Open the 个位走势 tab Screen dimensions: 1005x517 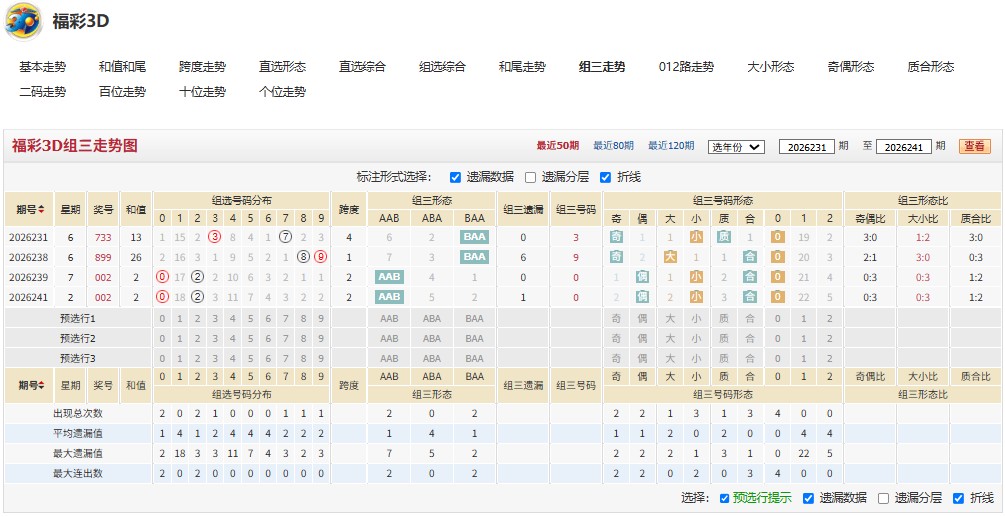(x=283, y=92)
